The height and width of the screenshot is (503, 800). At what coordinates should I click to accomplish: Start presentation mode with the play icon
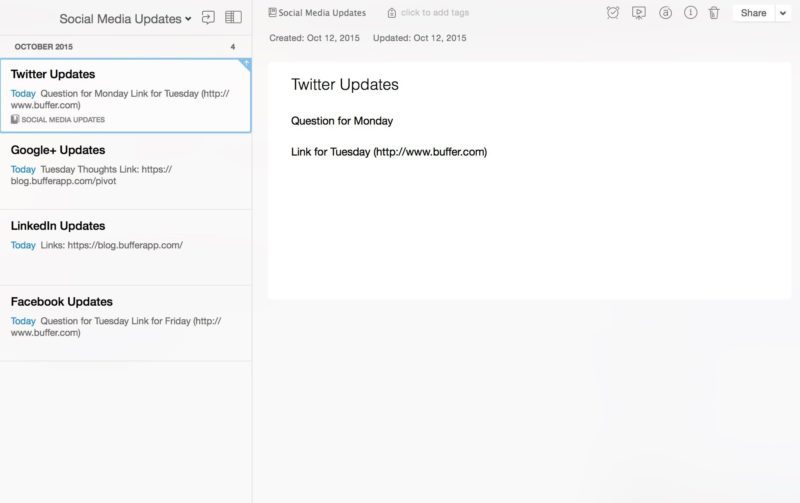[x=639, y=13]
